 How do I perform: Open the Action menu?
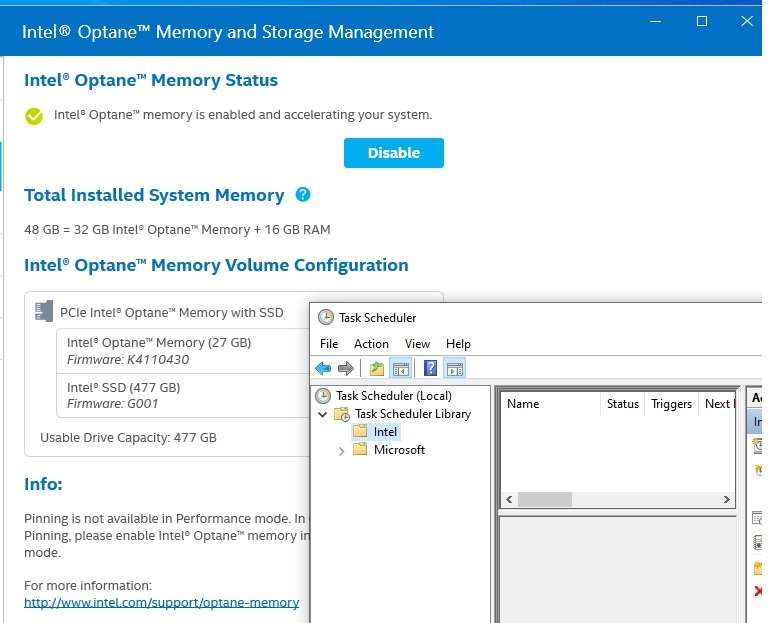point(371,344)
